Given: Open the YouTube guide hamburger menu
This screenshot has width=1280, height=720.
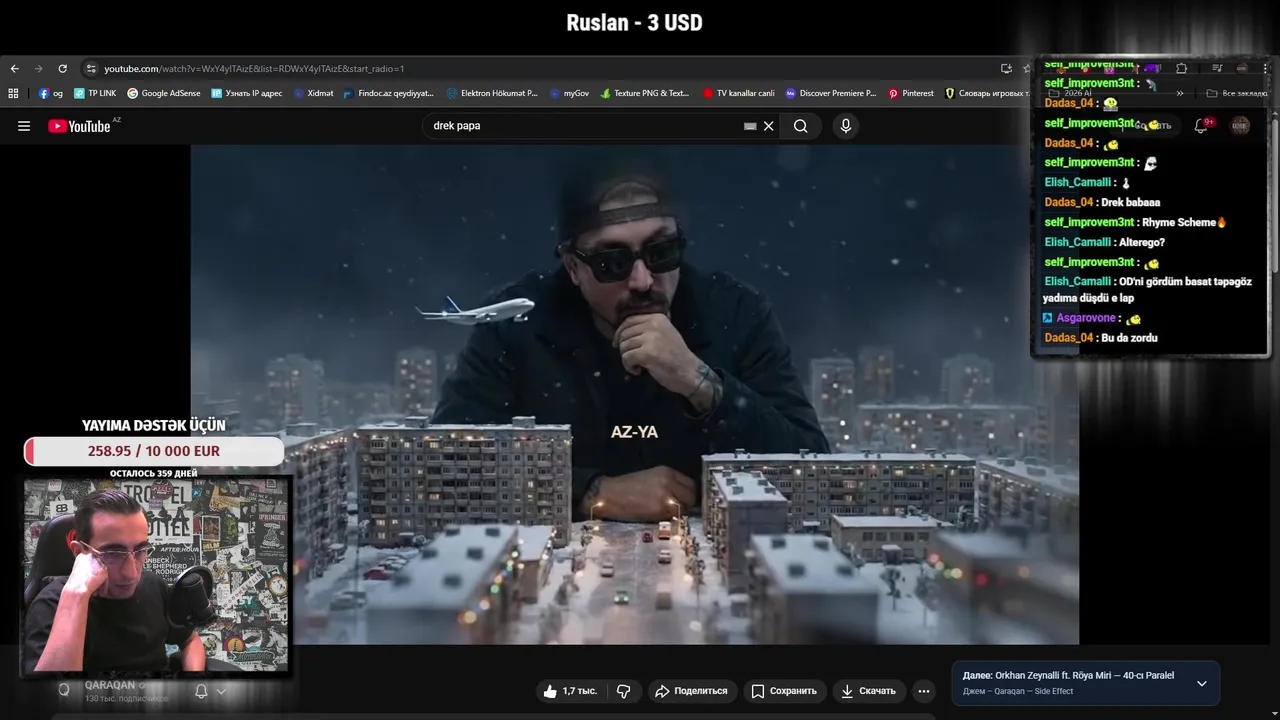Looking at the screenshot, I should pos(24,126).
